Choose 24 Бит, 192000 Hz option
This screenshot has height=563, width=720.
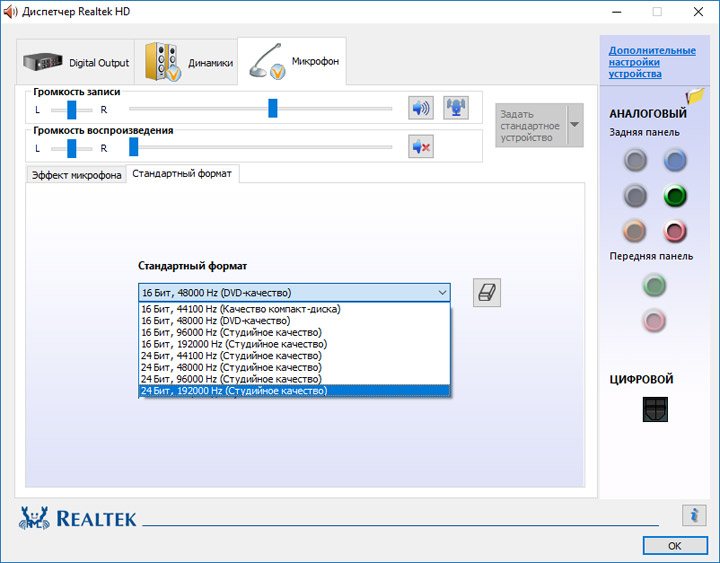[294, 391]
